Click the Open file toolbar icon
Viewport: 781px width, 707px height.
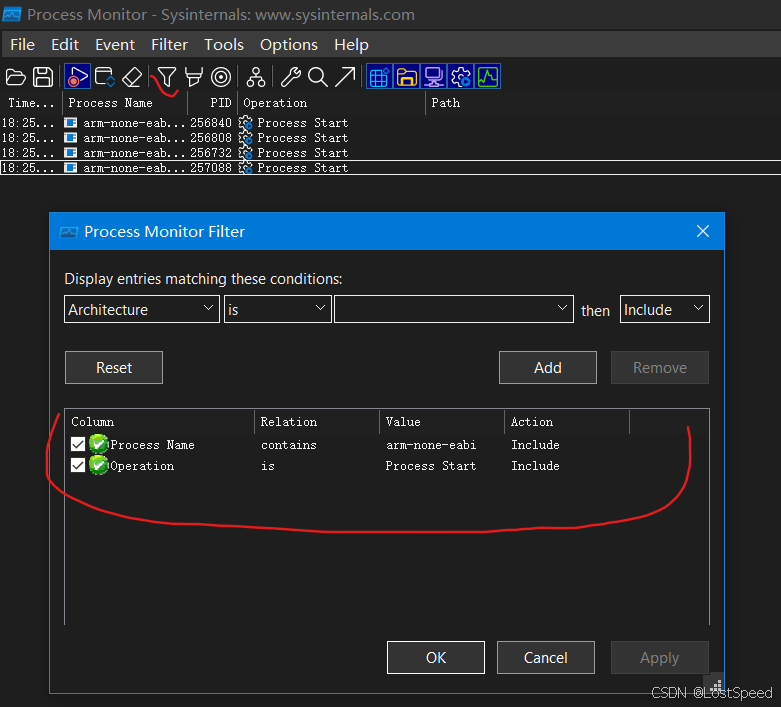click(x=15, y=77)
